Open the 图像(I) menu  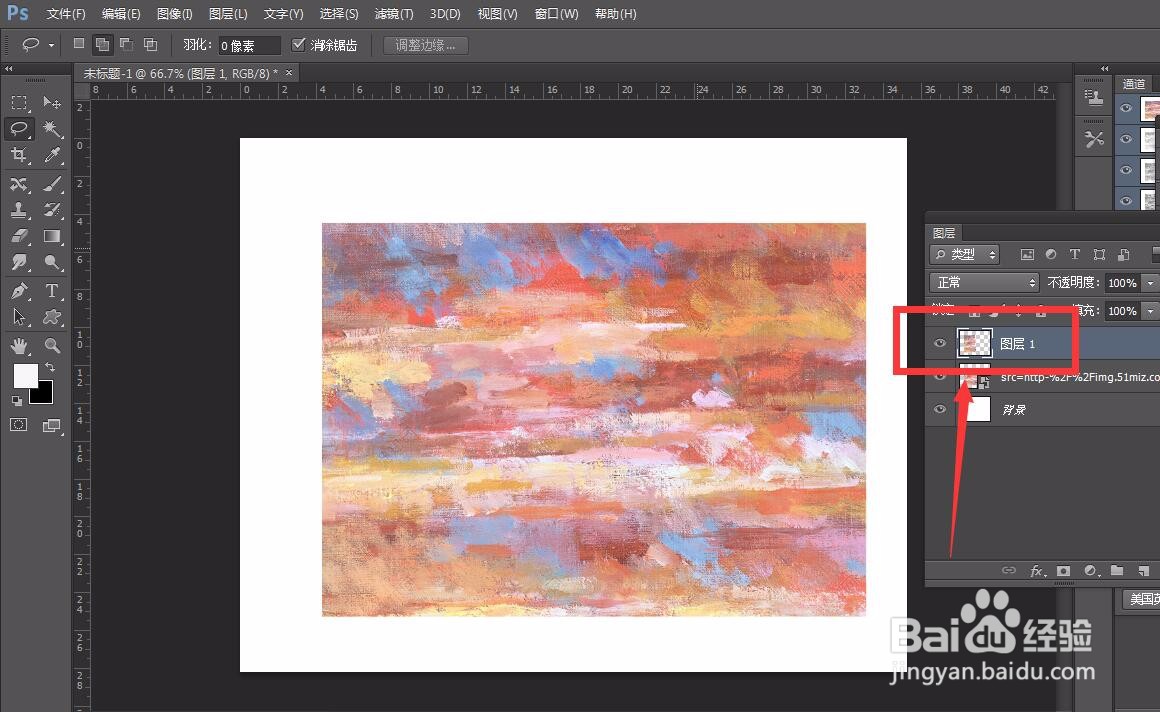[x=175, y=14]
